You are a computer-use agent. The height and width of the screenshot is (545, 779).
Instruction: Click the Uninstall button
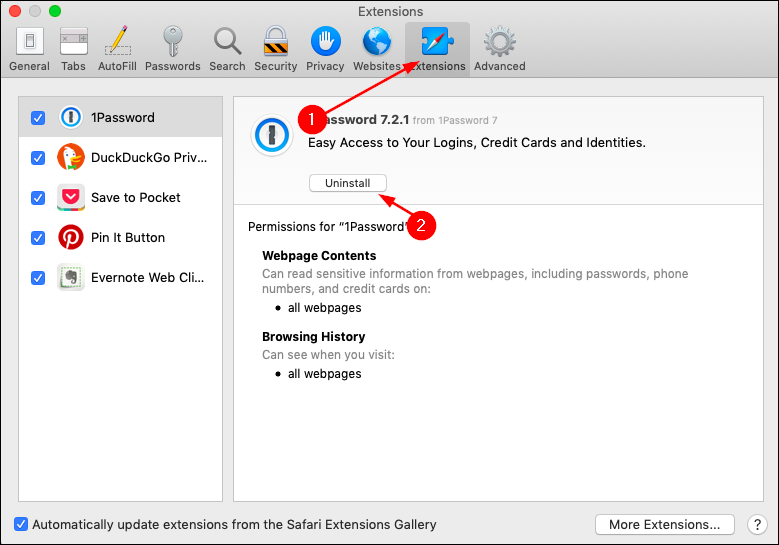(348, 183)
